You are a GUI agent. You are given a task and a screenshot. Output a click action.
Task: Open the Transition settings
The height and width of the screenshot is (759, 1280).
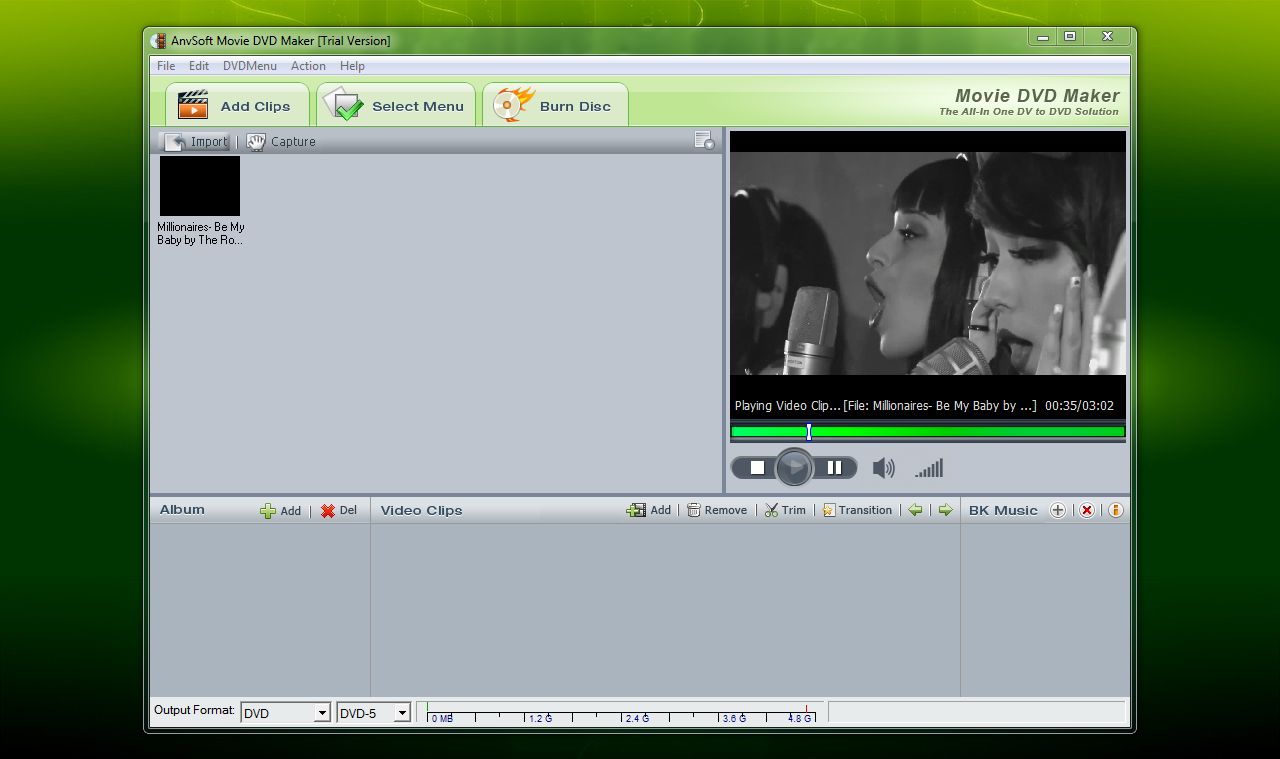[x=857, y=510]
